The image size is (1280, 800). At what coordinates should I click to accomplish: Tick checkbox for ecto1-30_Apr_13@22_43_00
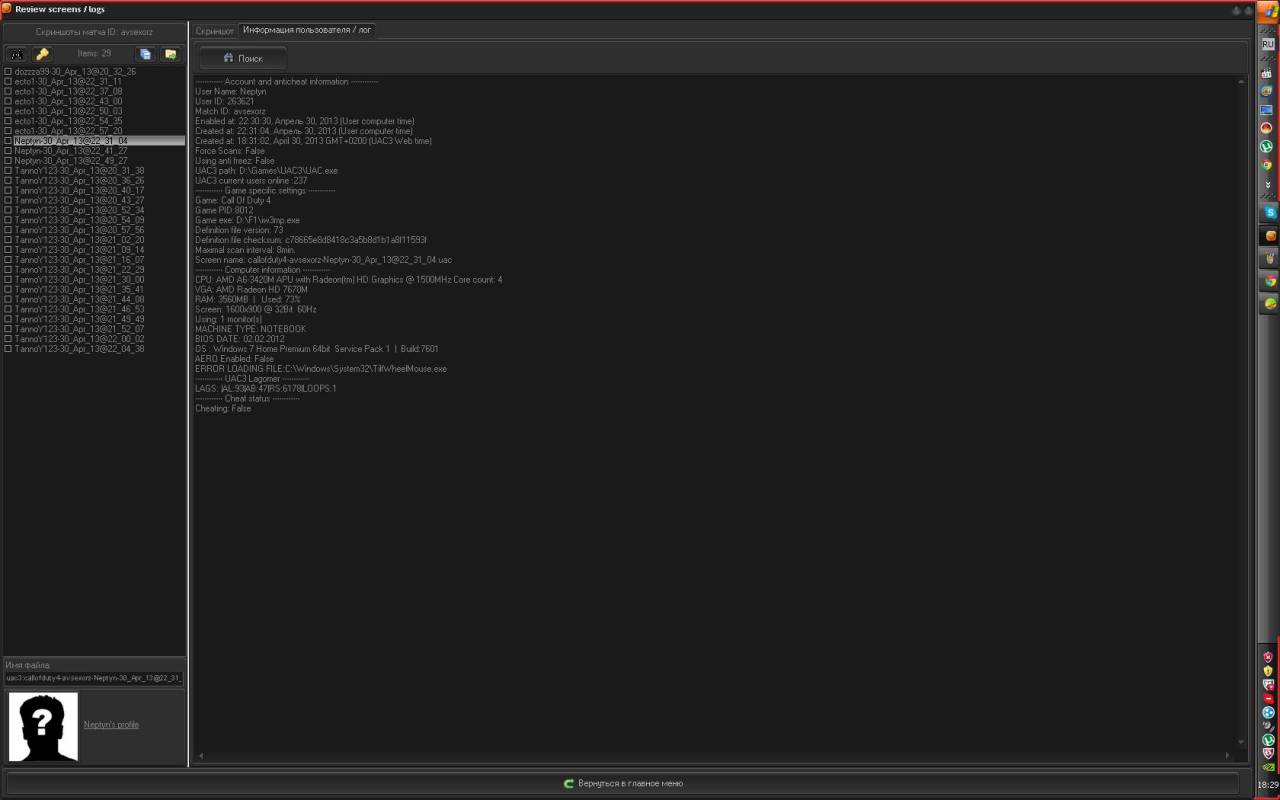coord(8,101)
